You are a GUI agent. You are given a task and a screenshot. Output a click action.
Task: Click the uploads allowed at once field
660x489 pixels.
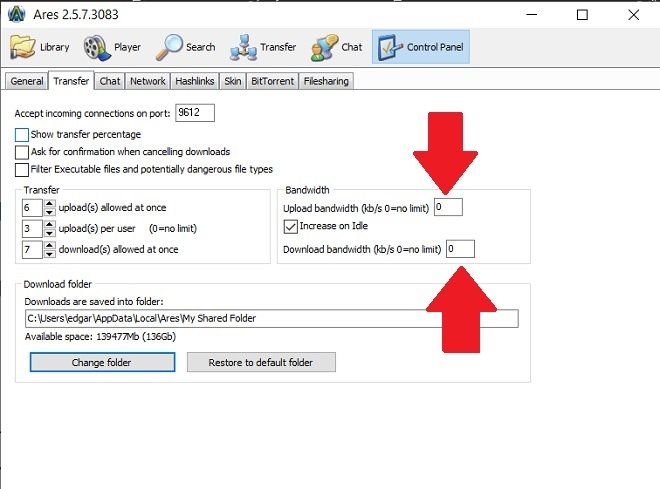click(32, 207)
